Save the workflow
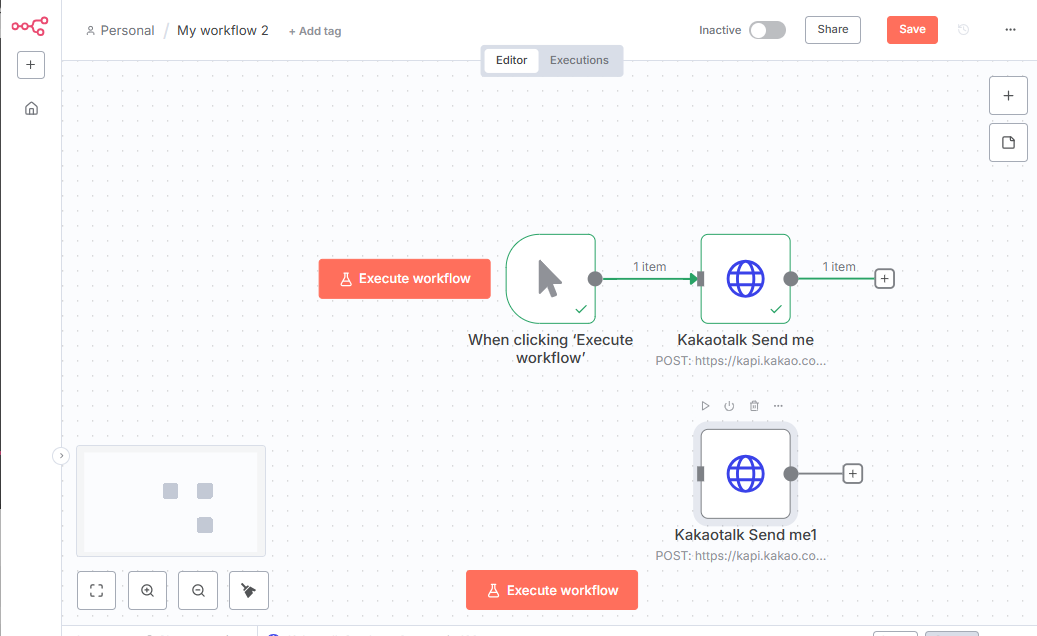 click(x=912, y=30)
